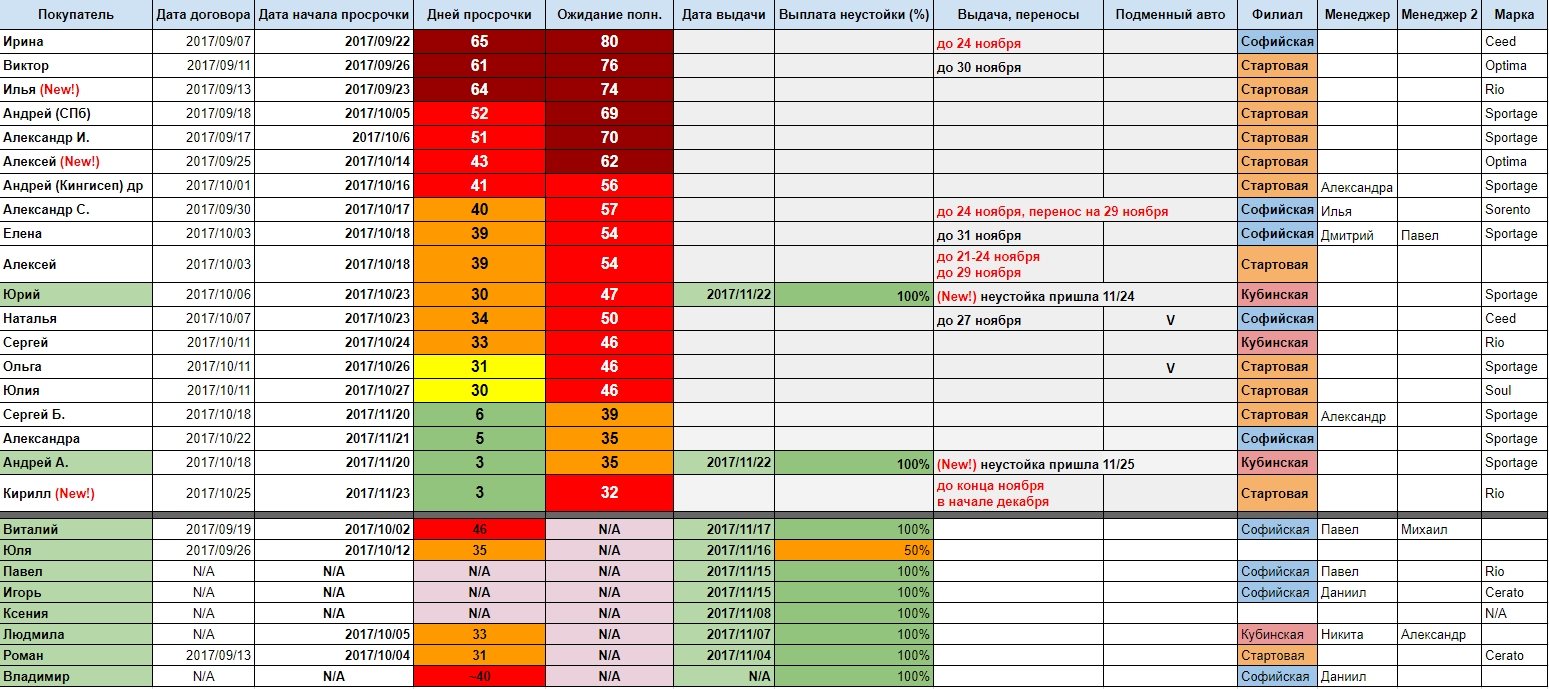Select the Подменный авто column header

tap(1170, 15)
